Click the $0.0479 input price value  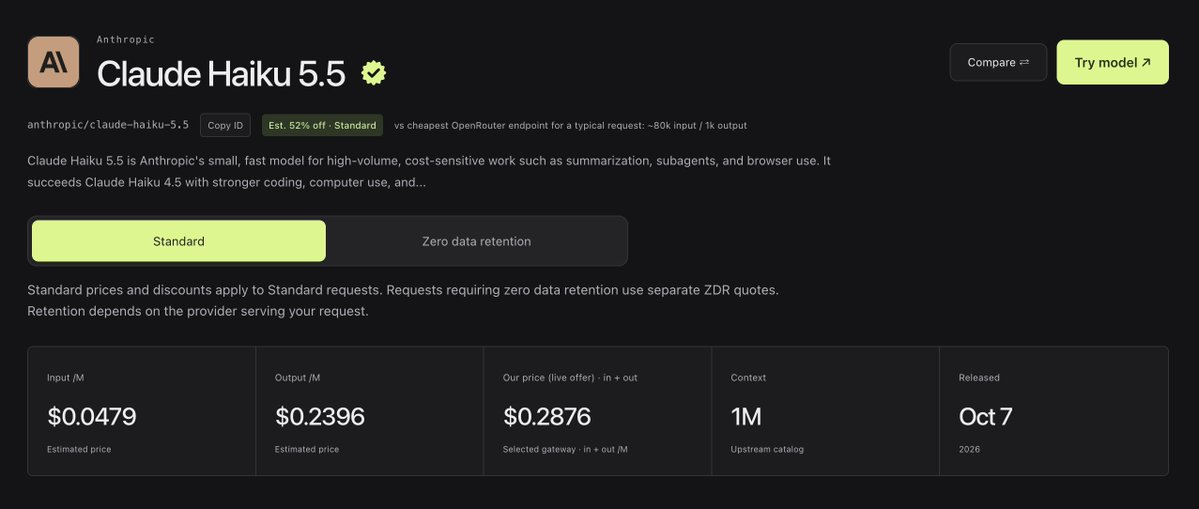(92, 417)
